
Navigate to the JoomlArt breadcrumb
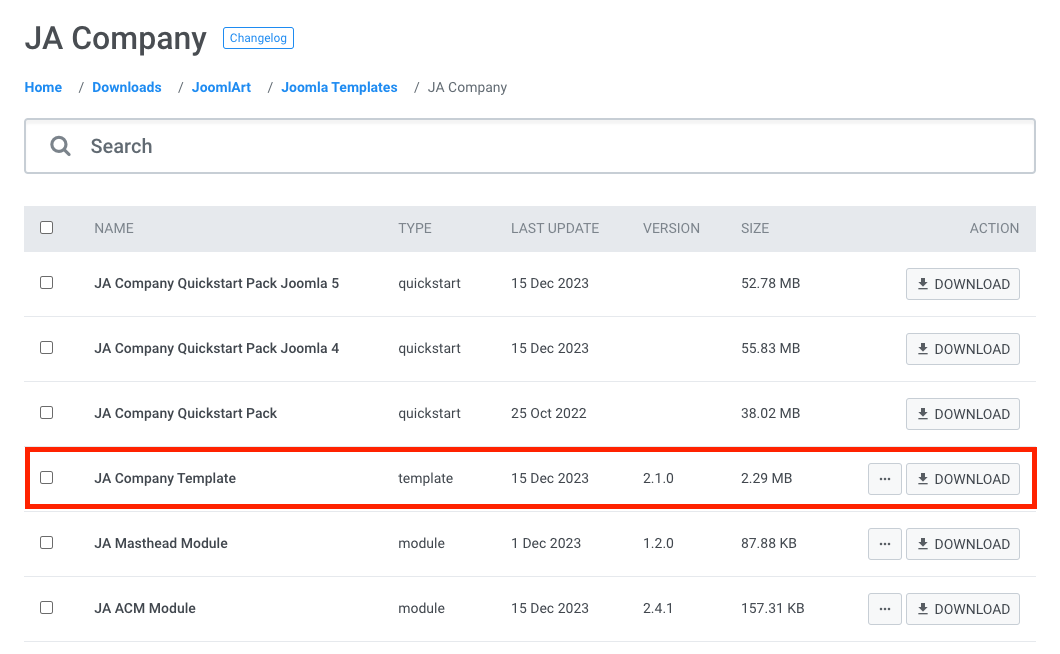pos(221,88)
